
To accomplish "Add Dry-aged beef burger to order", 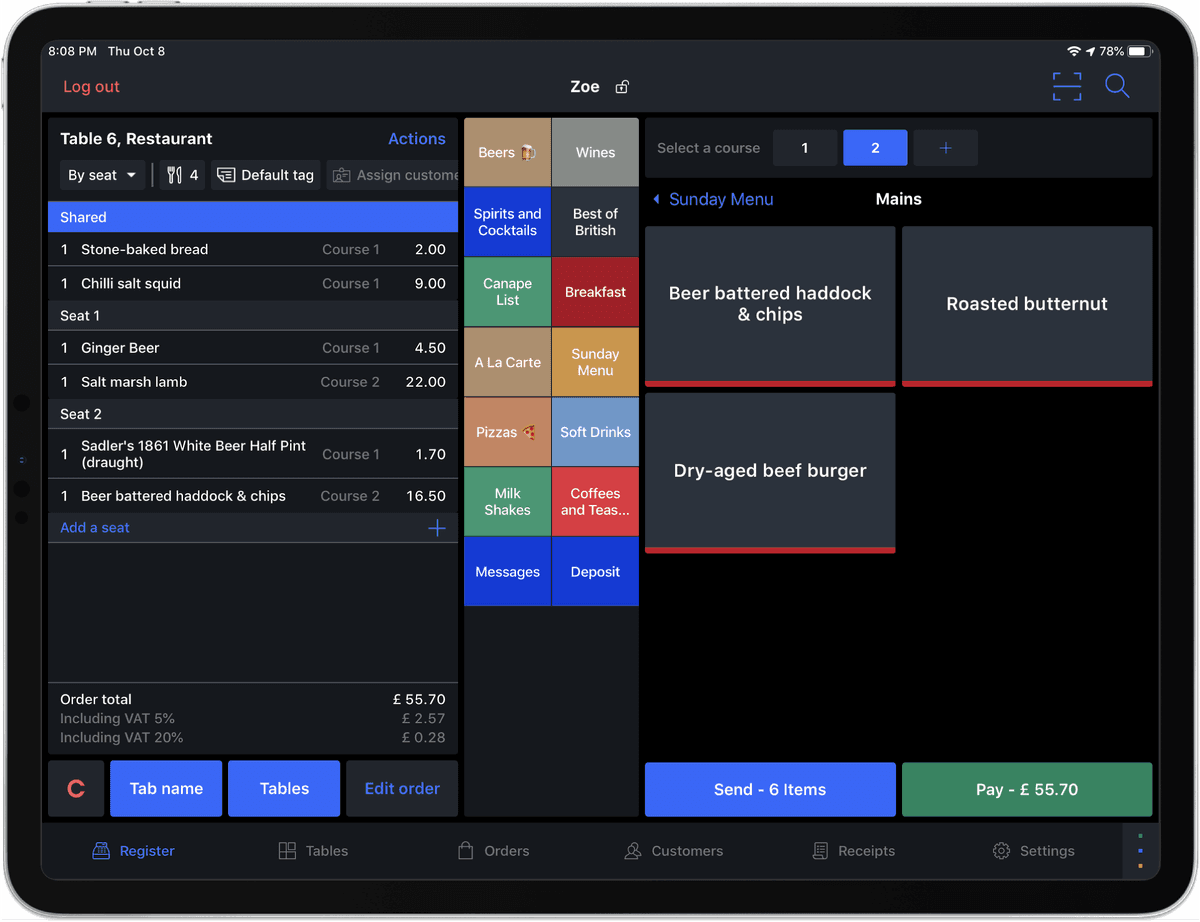I will tap(770, 471).
